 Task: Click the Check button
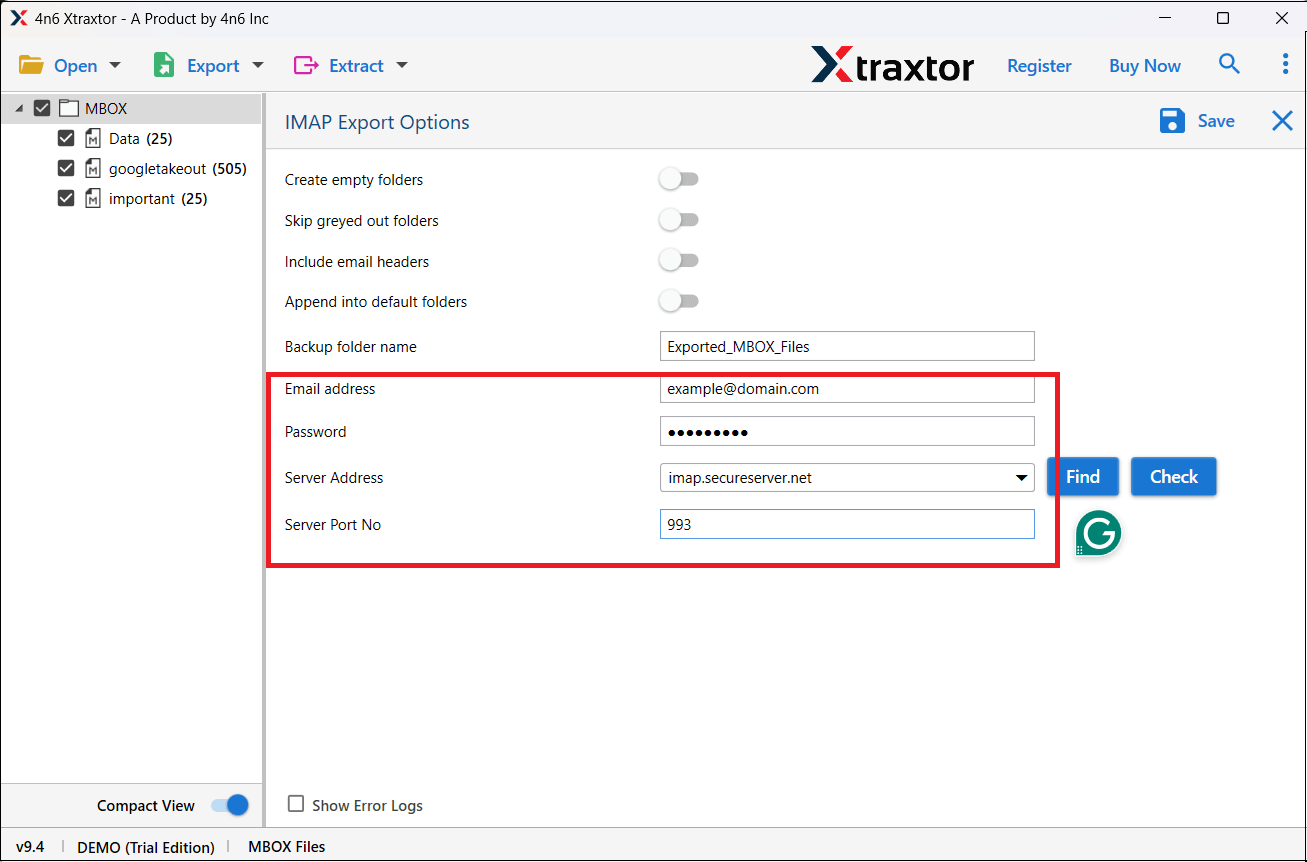pyautogui.click(x=1174, y=477)
